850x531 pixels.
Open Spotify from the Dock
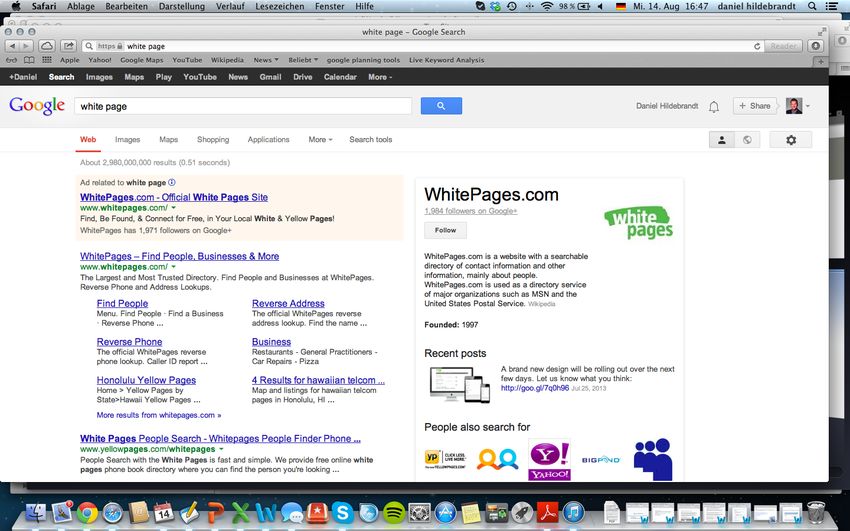[394, 512]
